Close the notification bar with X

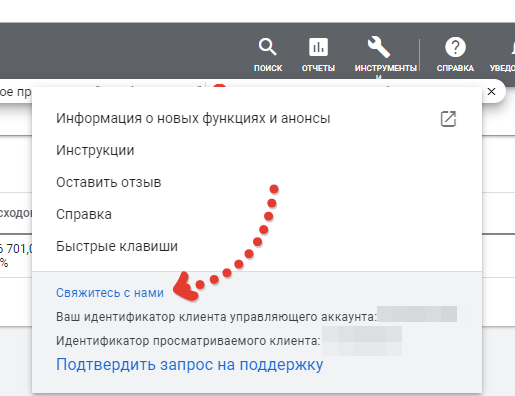pos(491,92)
